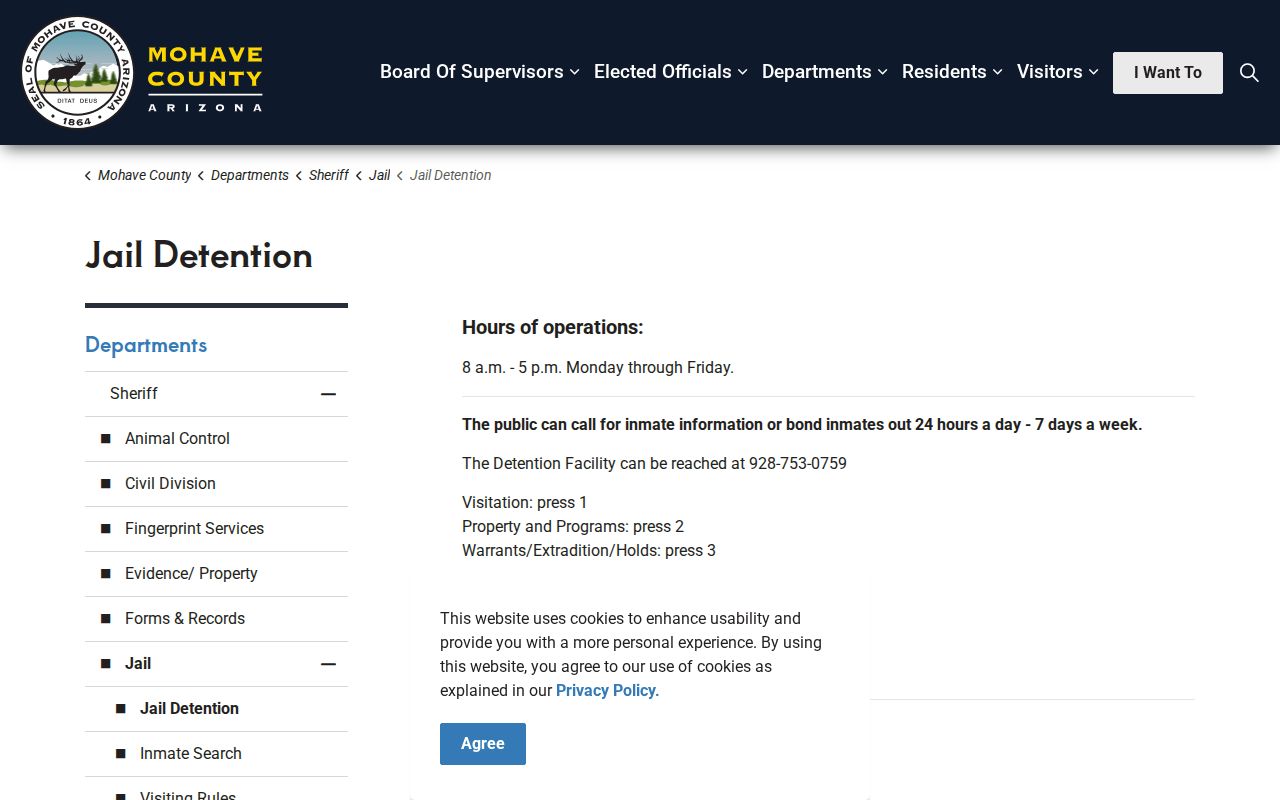Agree to the cookie notice
The image size is (1280, 800).
pos(483,744)
